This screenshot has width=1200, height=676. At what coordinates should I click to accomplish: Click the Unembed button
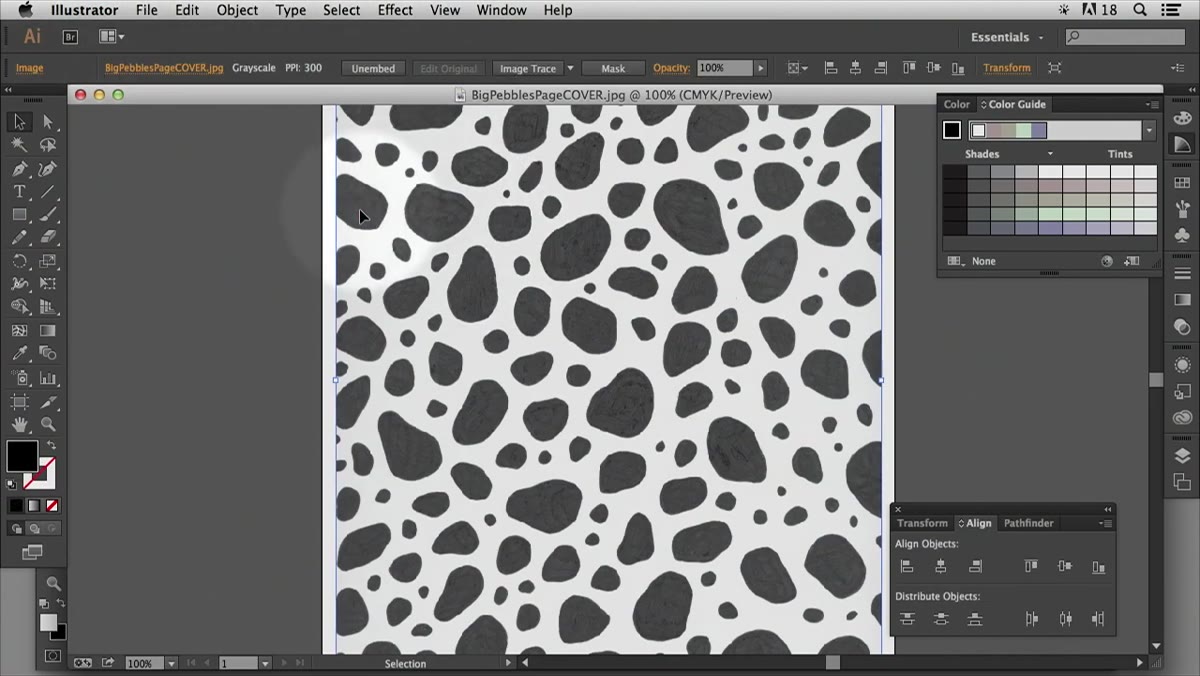pyautogui.click(x=373, y=68)
